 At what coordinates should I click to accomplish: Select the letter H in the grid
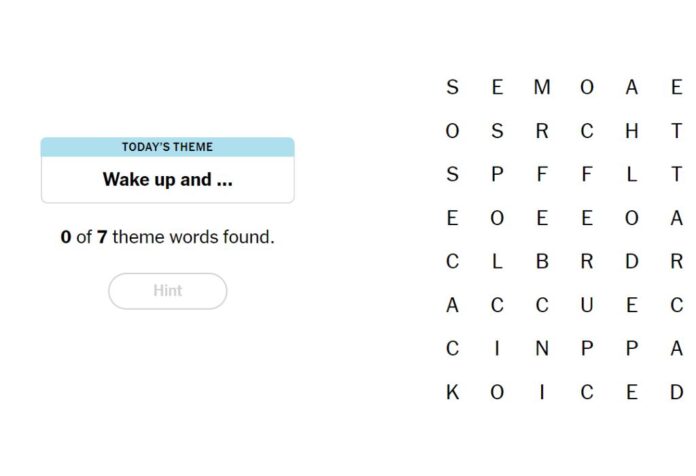632,131
